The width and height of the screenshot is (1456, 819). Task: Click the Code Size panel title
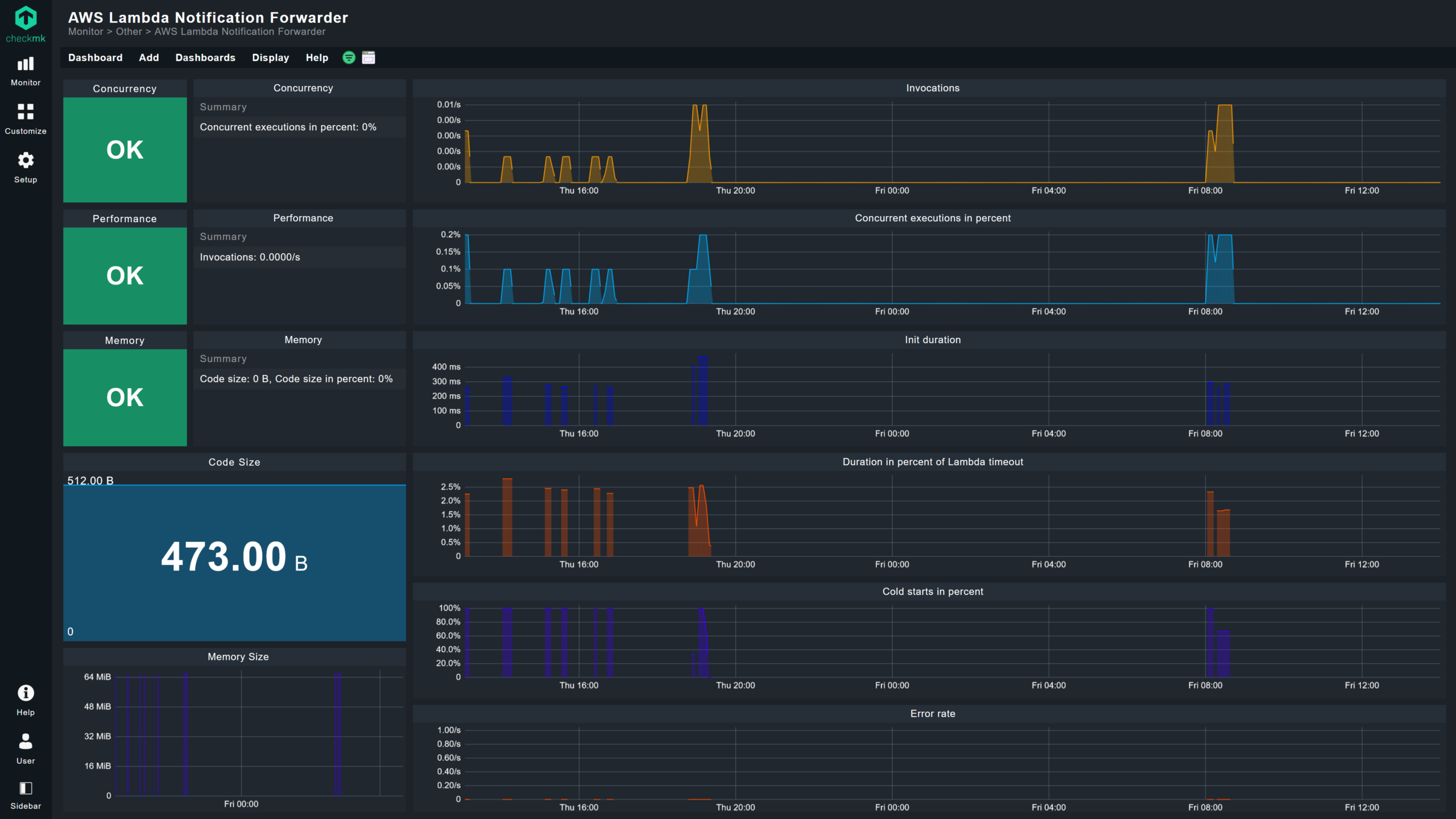pyautogui.click(x=234, y=462)
